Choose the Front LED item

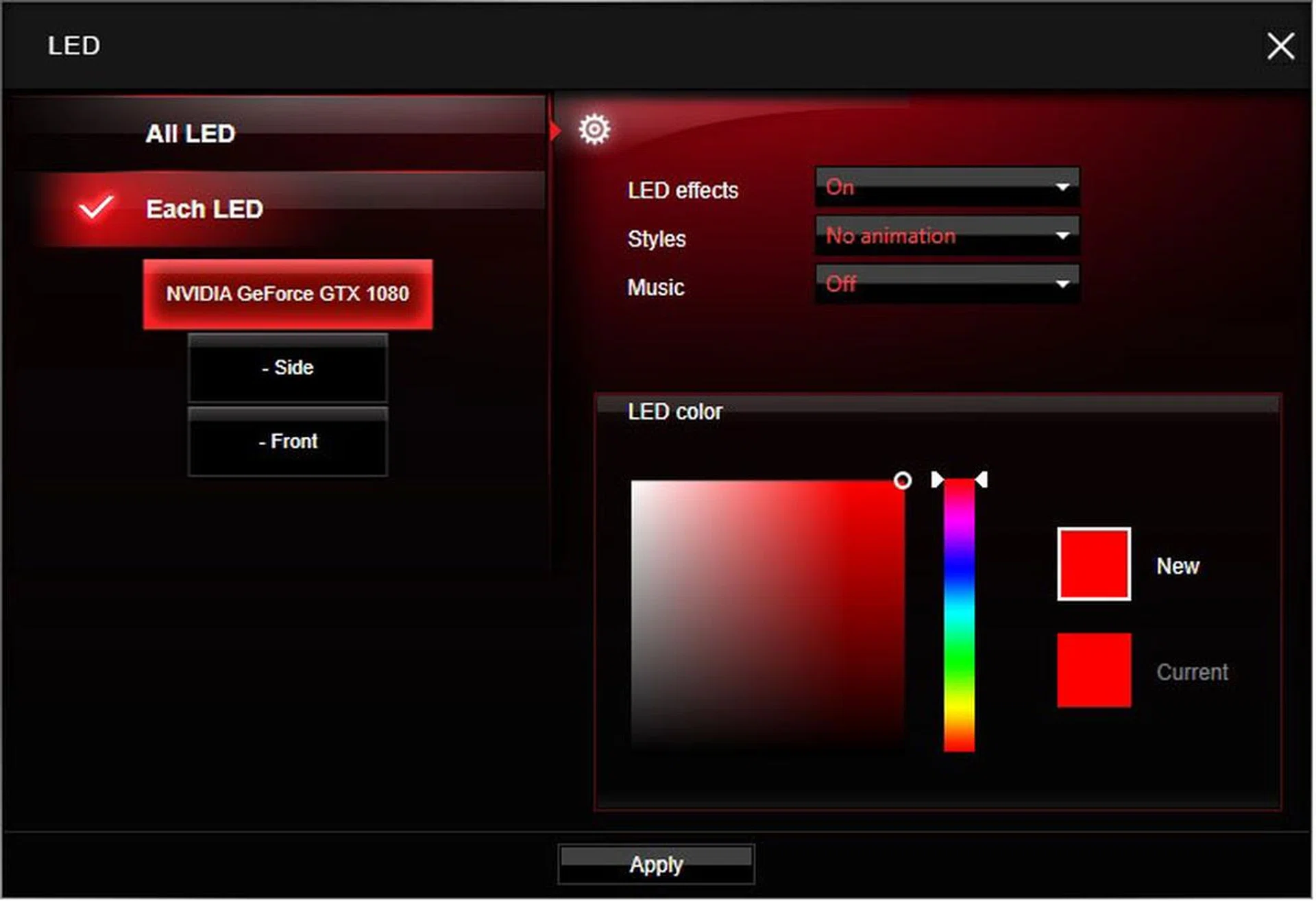pyautogui.click(x=288, y=442)
